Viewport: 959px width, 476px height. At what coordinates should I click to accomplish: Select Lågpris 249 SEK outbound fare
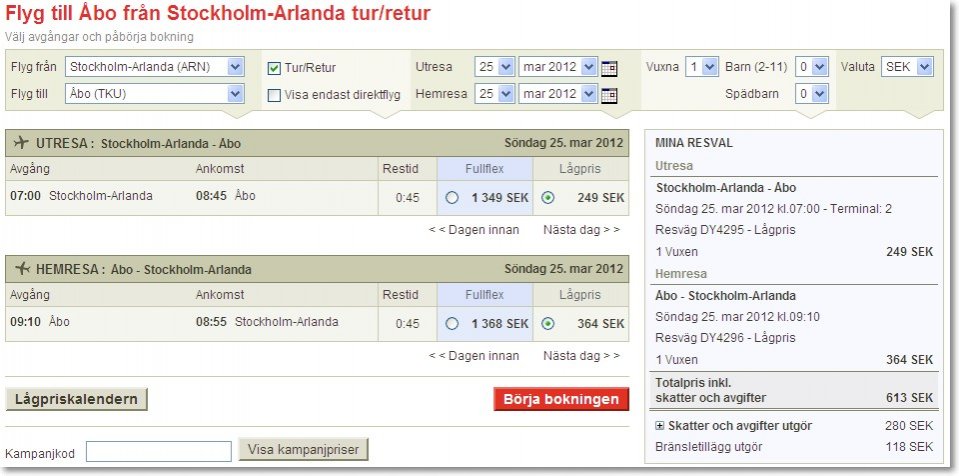coord(547,198)
